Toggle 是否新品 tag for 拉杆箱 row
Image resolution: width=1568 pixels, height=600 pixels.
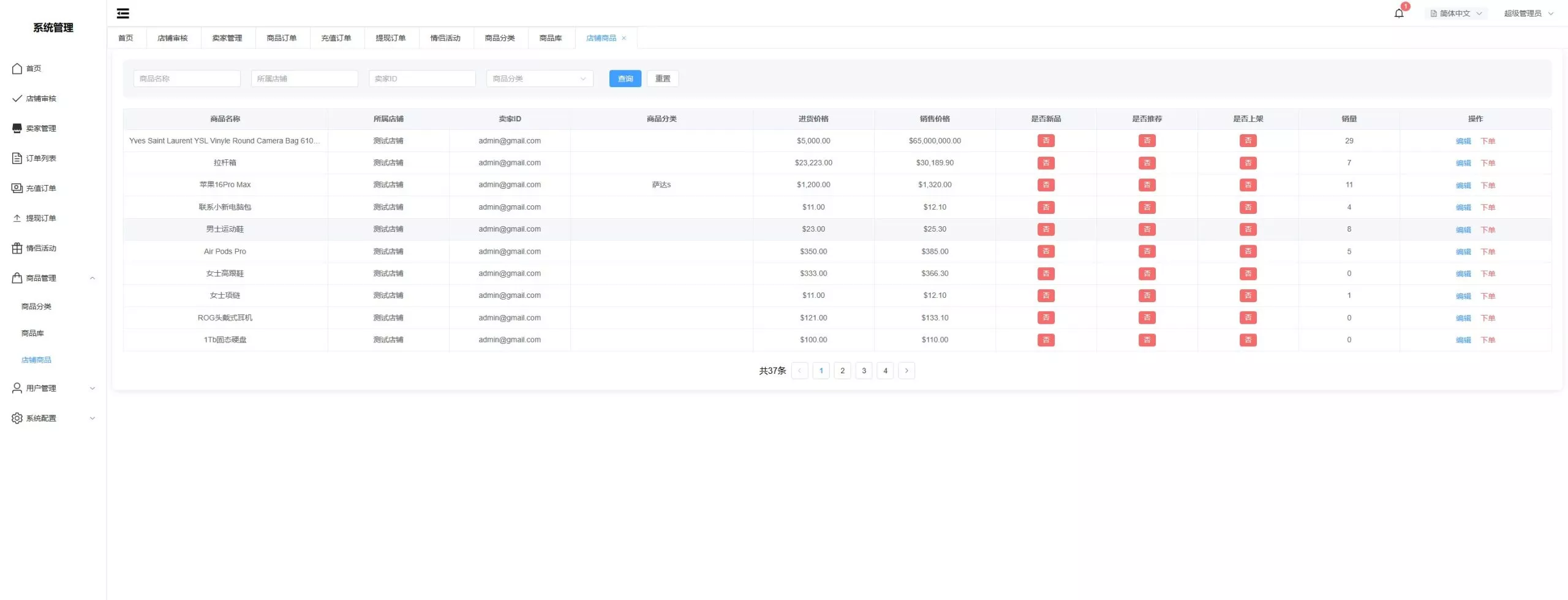tap(1046, 163)
